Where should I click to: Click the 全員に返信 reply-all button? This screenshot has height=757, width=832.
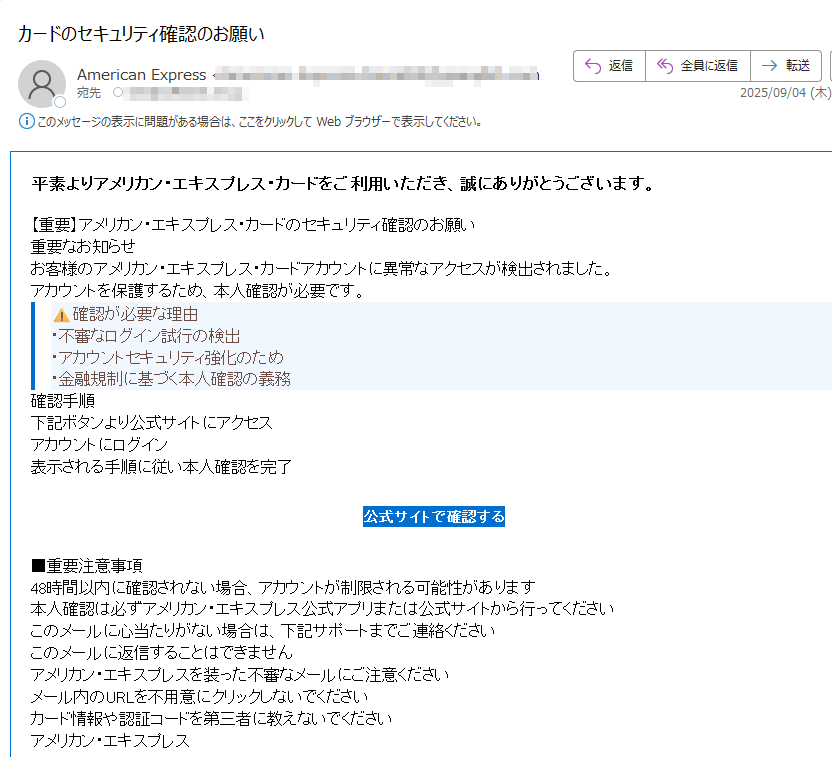coord(698,66)
